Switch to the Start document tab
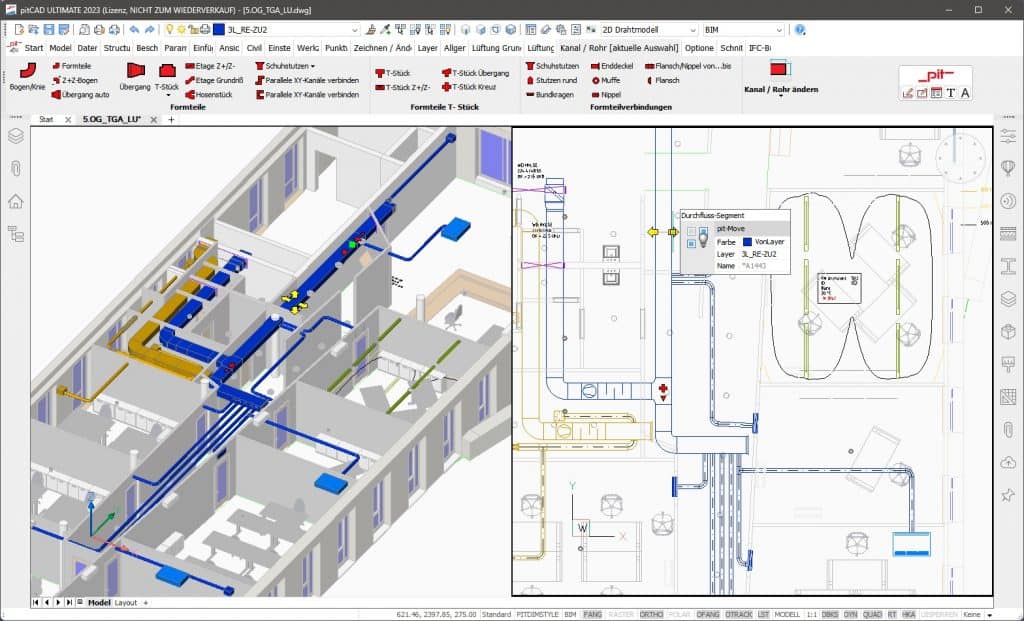Image resolution: width=1024 pixels, height=621 pixels. [46, 119]
